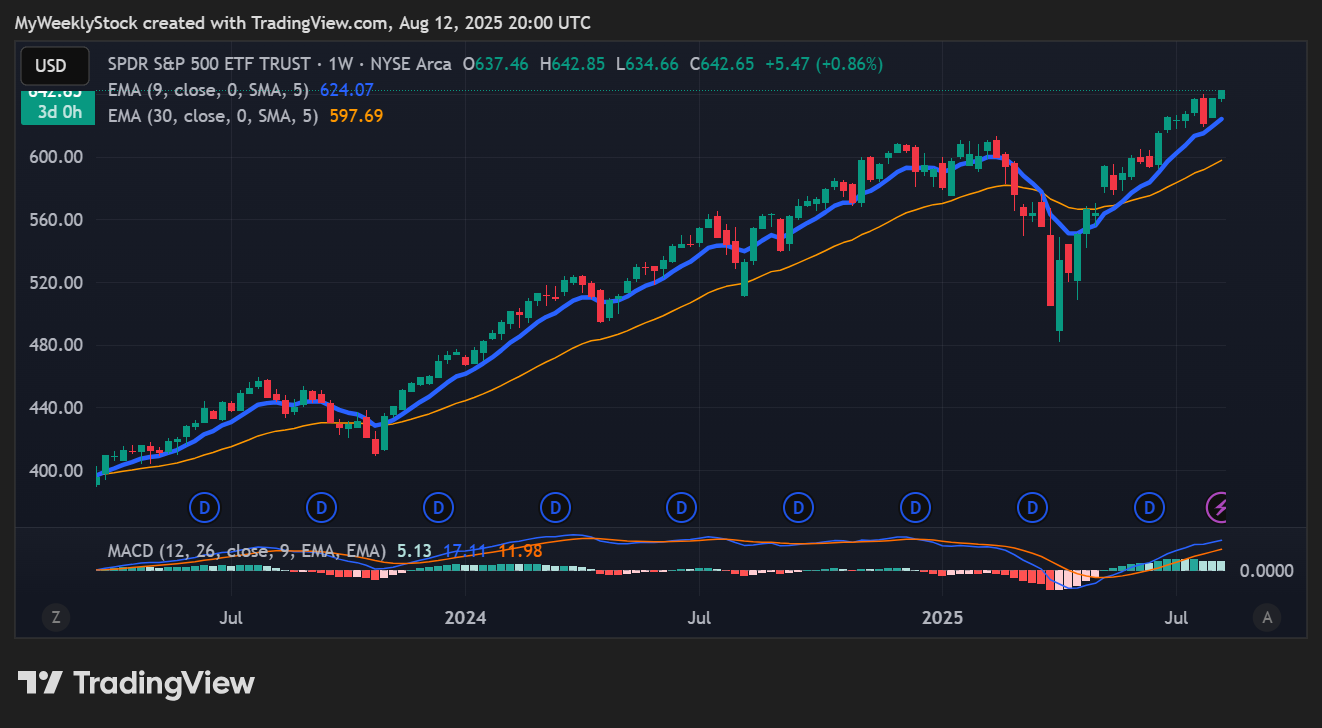
Task: Click the 400.00 price axis label
Action: [x=55, y=471]
